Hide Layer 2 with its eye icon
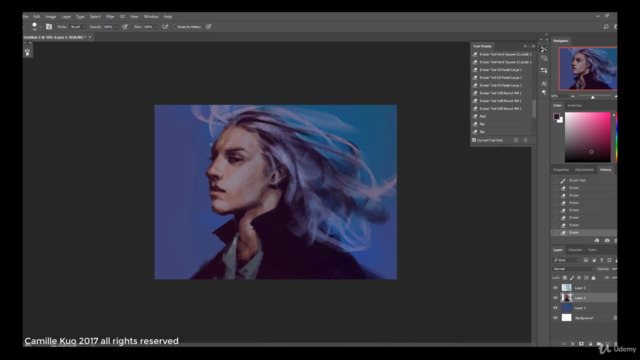The image size is (640, 360). tap(555, 298)
